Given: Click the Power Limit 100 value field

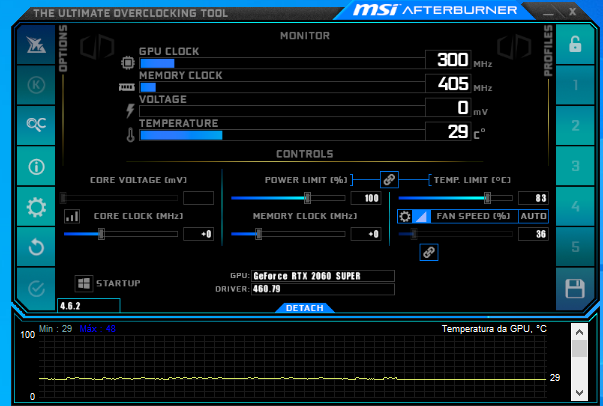Looking at the screenshot, I should [366, 198].
